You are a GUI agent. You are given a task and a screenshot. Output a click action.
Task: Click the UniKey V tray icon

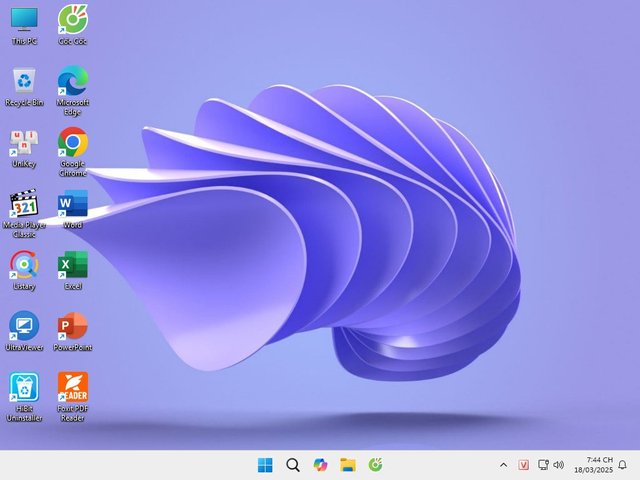524,465
